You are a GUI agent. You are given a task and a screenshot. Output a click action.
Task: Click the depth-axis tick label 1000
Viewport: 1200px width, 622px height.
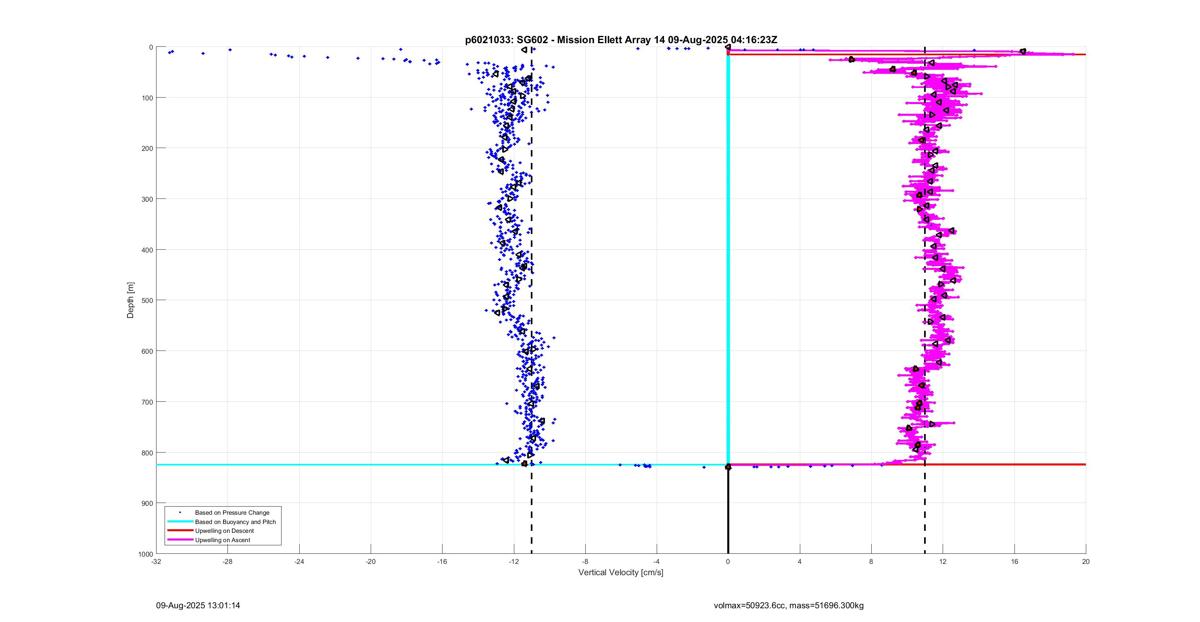(144, 554)
